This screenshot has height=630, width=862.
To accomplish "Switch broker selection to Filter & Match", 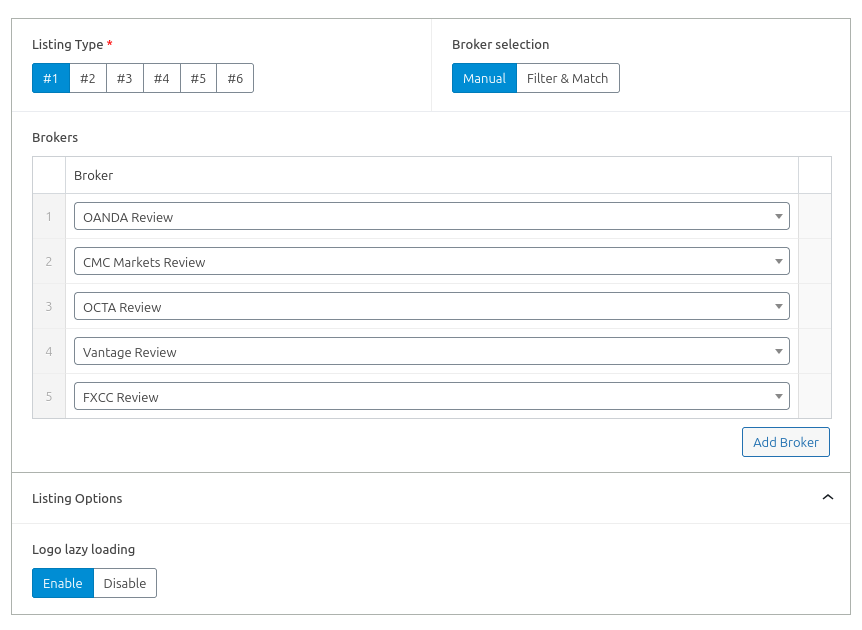I will click(567, 78).
